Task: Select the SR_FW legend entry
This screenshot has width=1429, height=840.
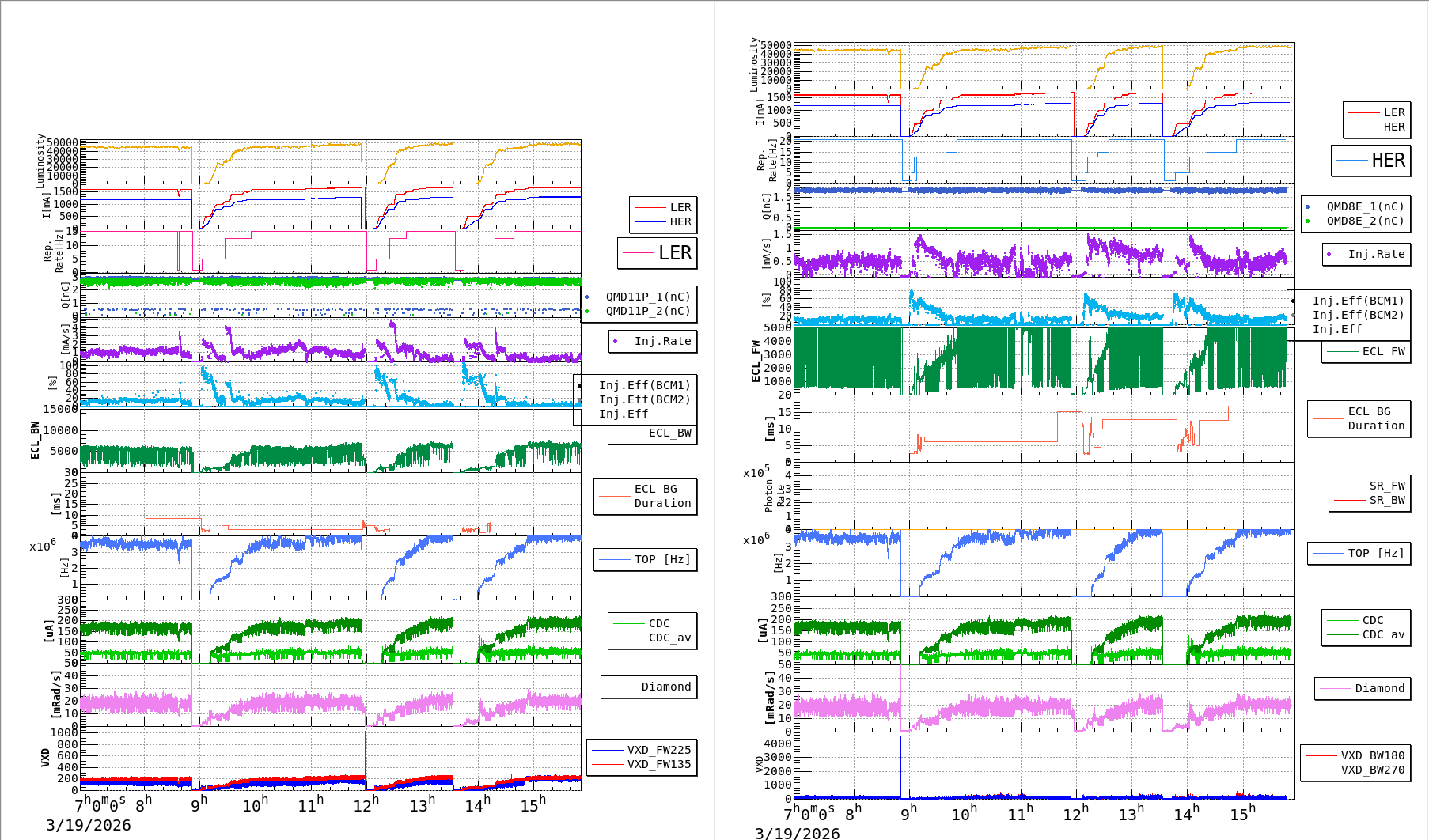Action: coord(1386,486)
